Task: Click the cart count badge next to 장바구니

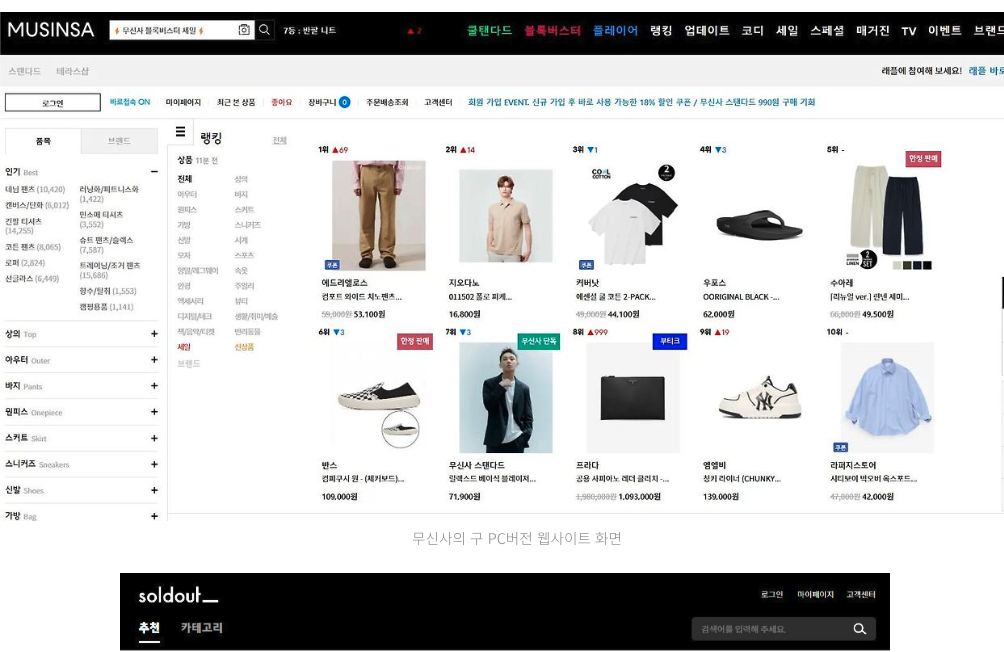Action: 344,102
